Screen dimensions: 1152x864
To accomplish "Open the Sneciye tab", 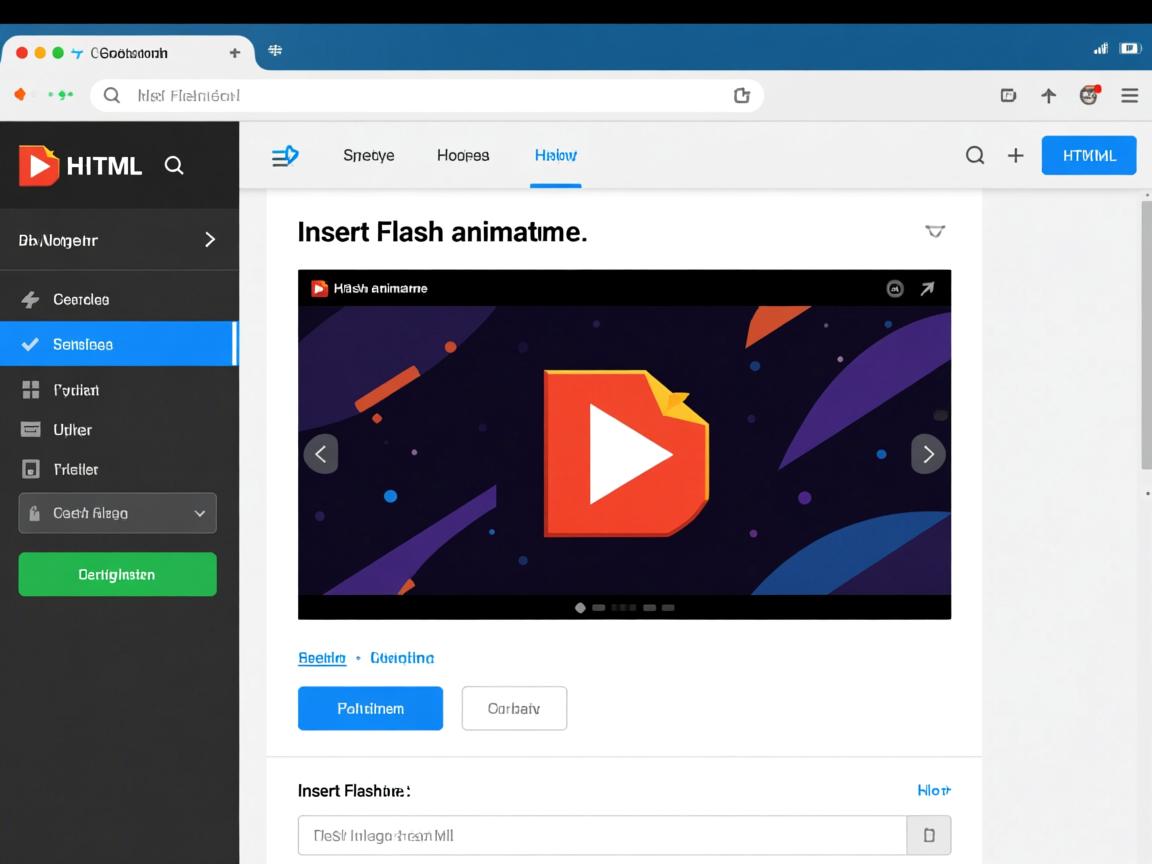I will (x=368, y=155).
